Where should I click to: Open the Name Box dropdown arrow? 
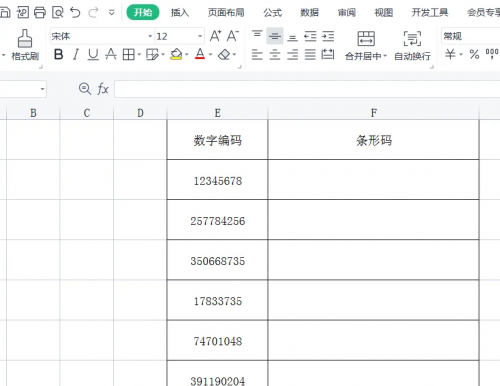pos(42,89)
